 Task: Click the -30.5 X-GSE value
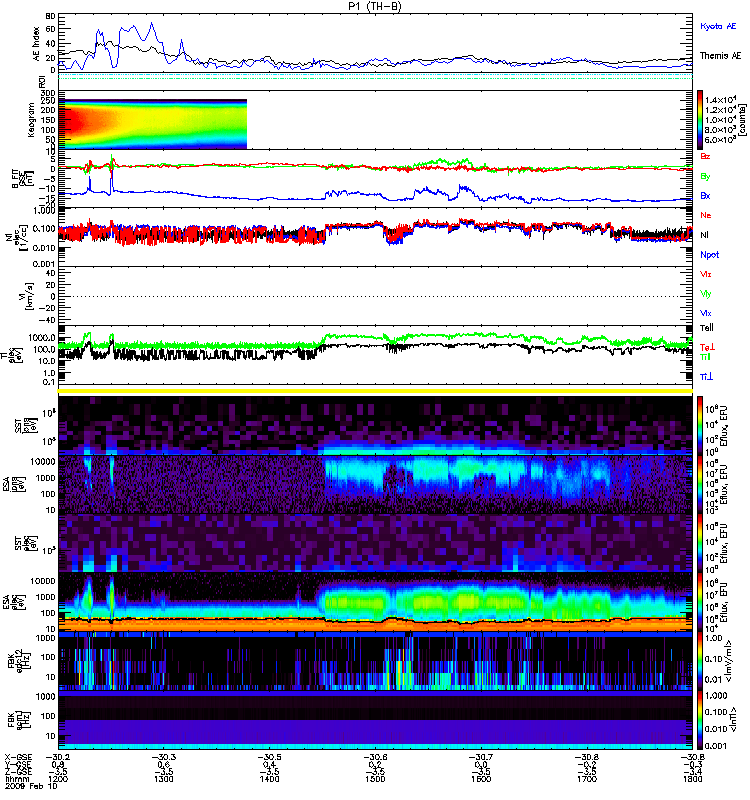click(x=269, y=757)
